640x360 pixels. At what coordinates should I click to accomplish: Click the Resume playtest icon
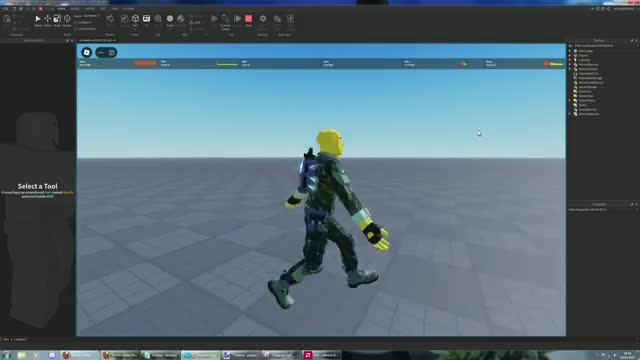[x=237, y=19]
